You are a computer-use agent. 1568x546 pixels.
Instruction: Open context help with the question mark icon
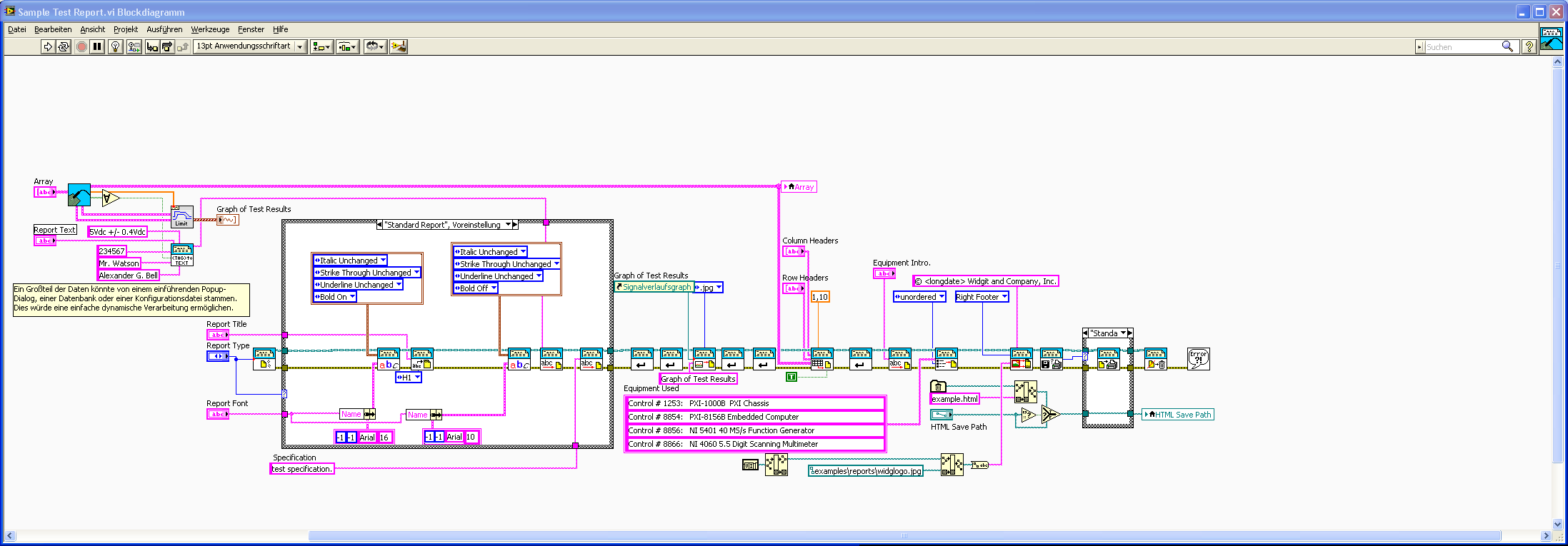click(1529, 46)
